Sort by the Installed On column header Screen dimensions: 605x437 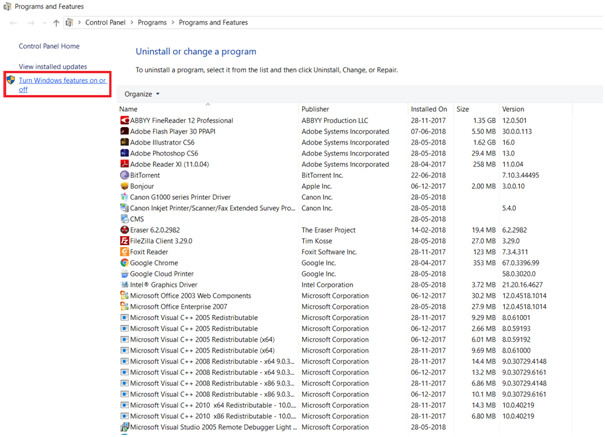431,109
